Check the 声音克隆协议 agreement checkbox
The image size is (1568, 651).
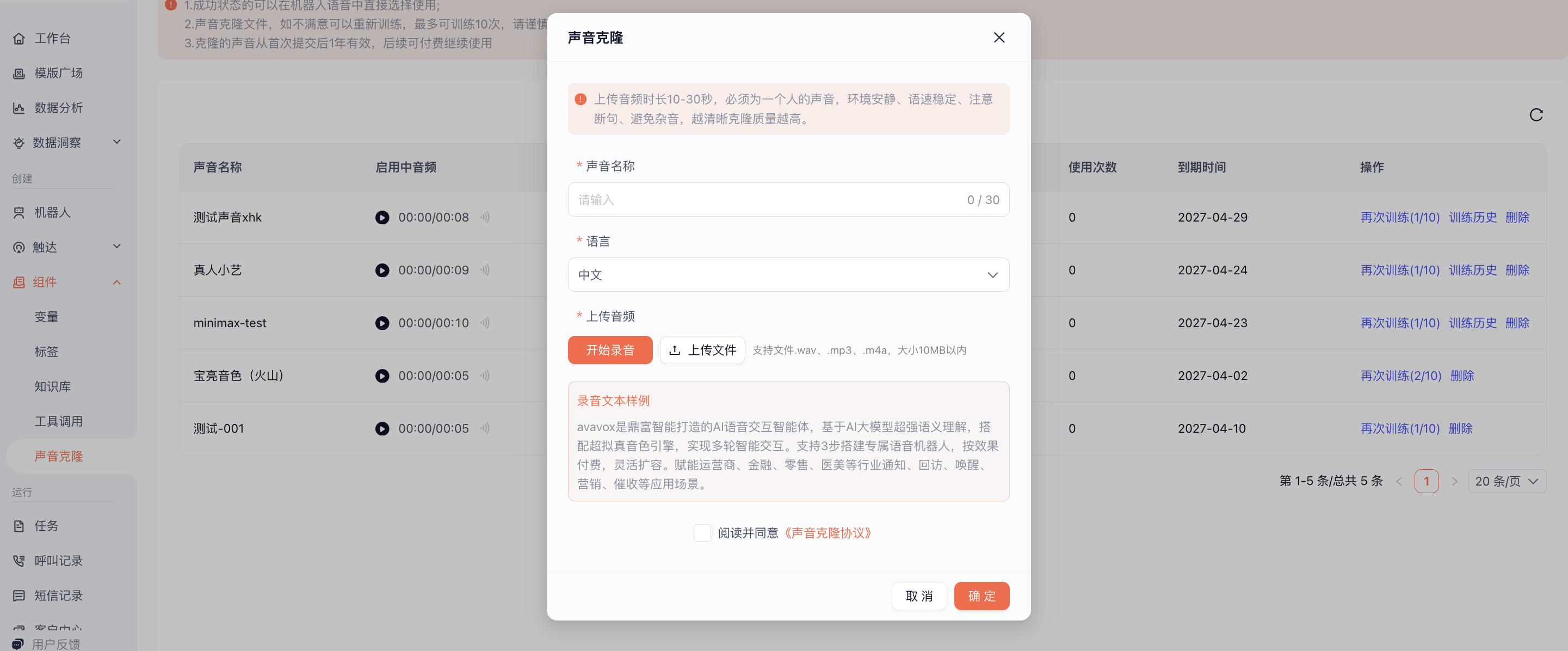[x=701, y=532]
